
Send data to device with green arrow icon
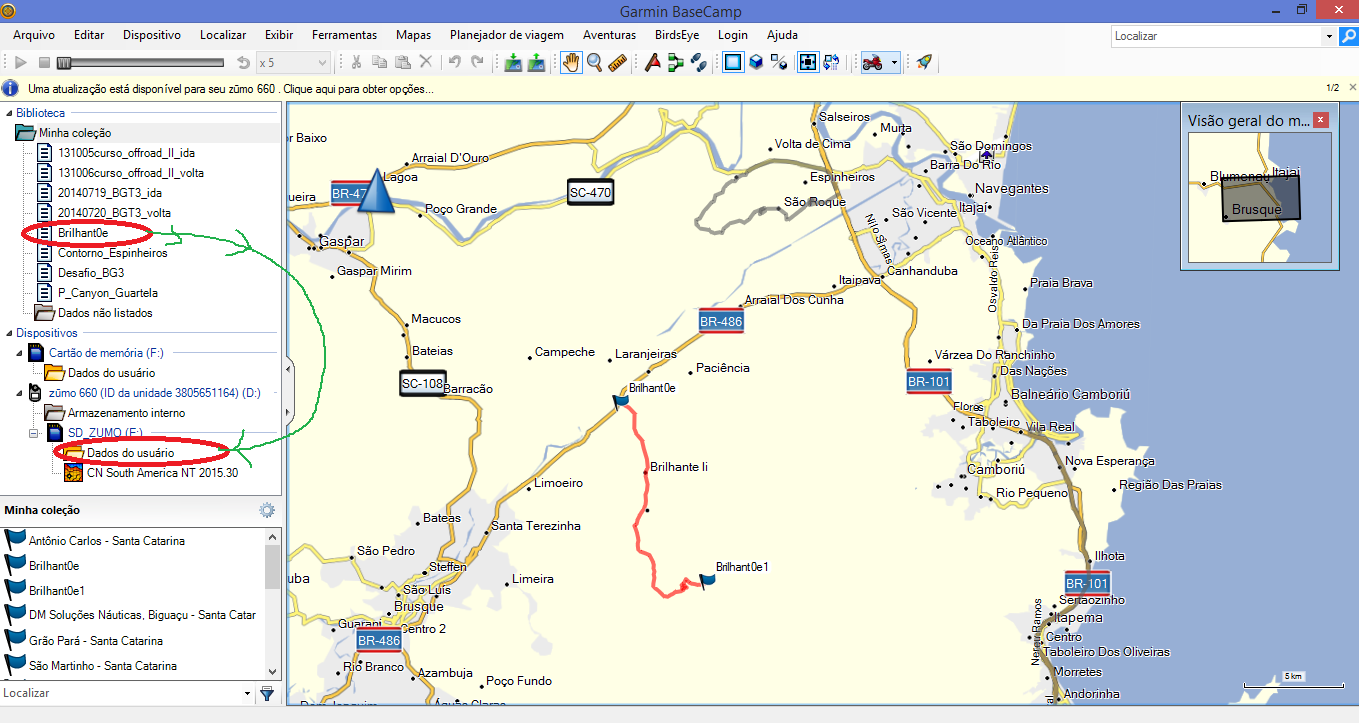(x=536, y=62)
